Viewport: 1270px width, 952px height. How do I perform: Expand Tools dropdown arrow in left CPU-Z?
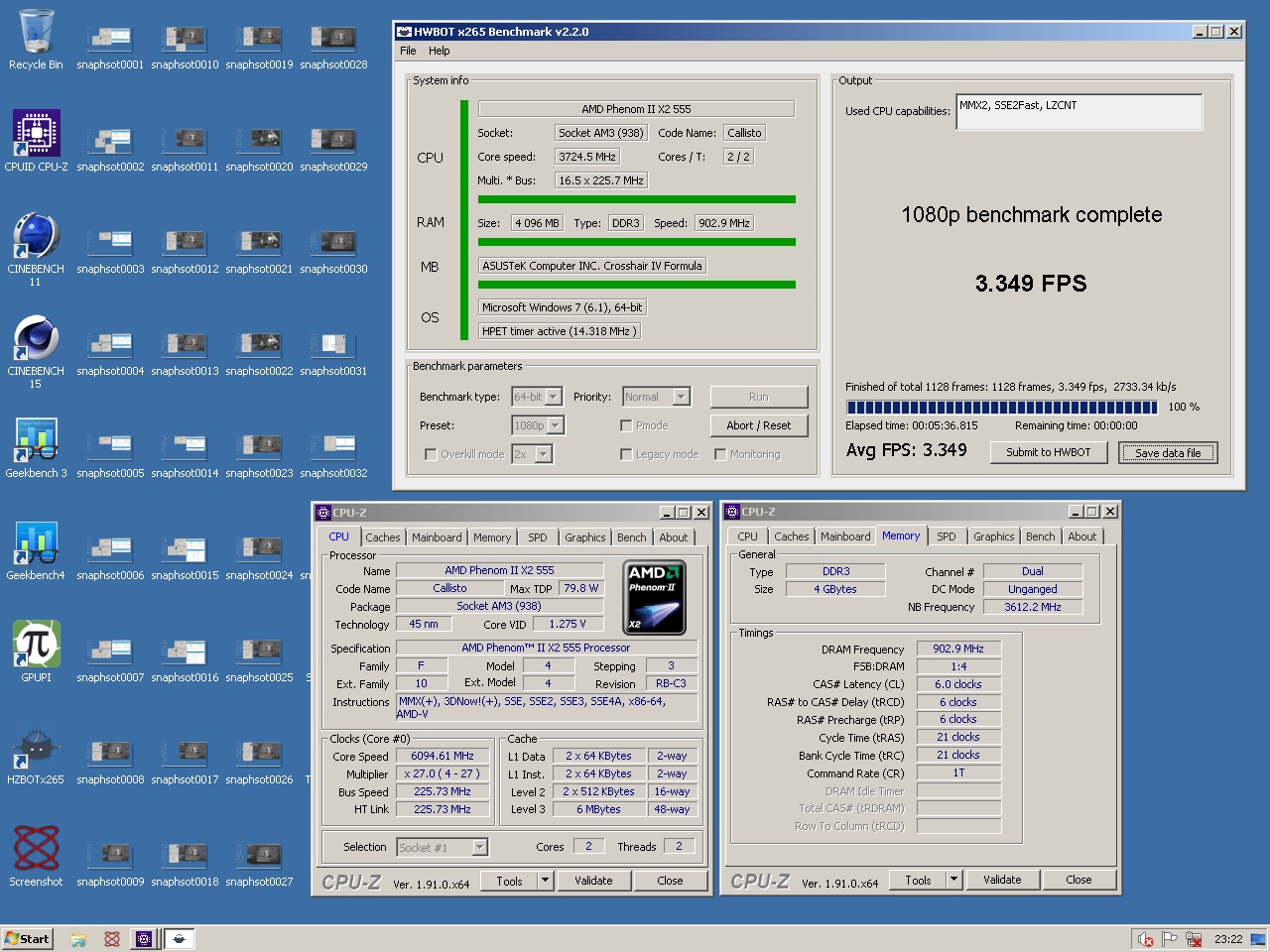pos(545,881)
